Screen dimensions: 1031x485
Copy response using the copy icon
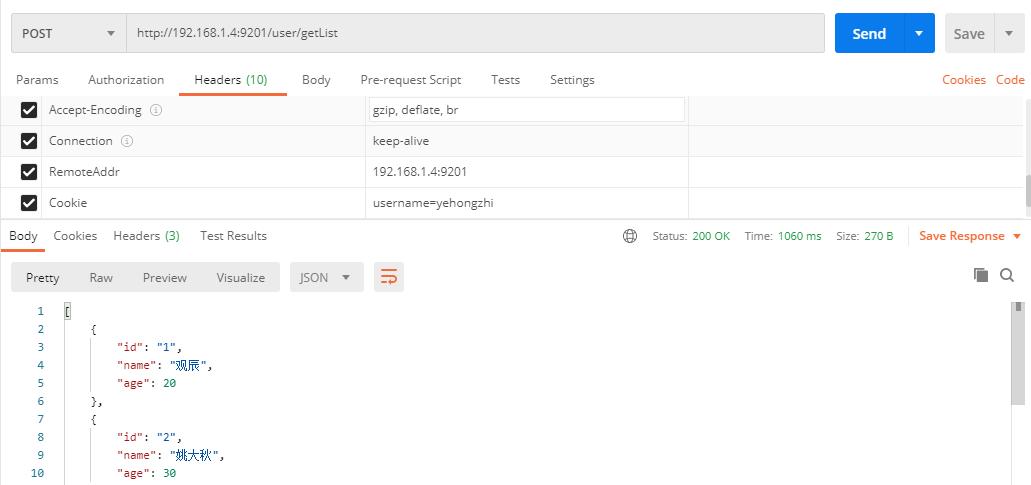[981, 275]
